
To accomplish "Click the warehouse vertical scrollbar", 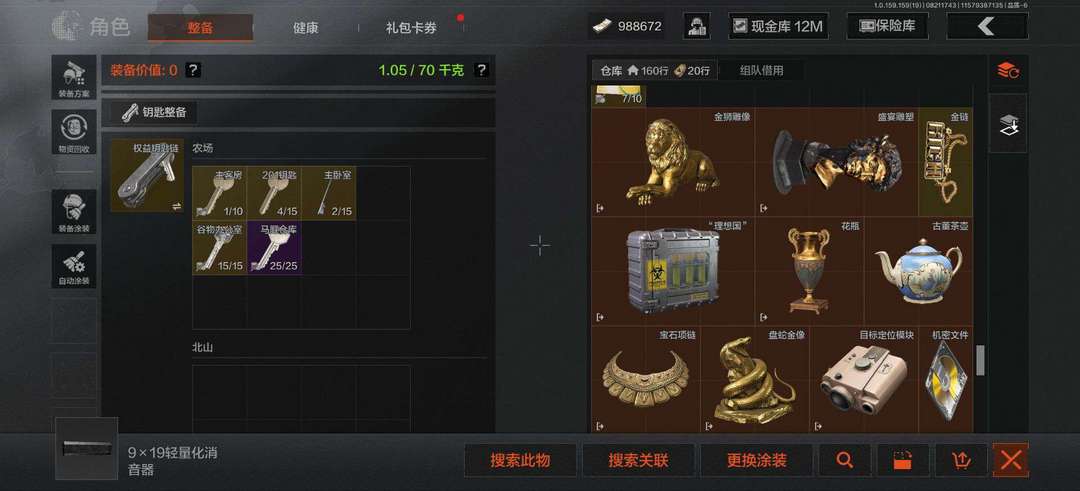I will pyautogui.click(x=980, y=360).
